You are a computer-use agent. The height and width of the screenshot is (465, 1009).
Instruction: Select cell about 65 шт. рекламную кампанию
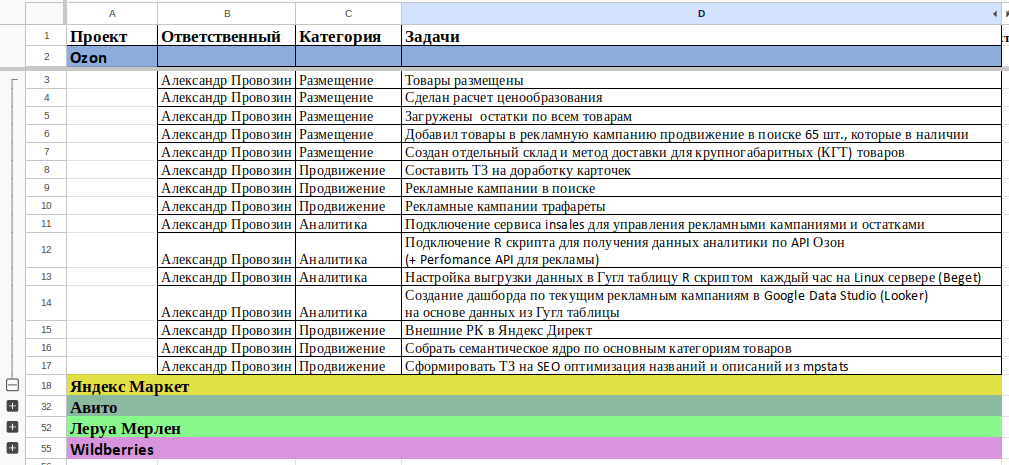pos(701,134)
